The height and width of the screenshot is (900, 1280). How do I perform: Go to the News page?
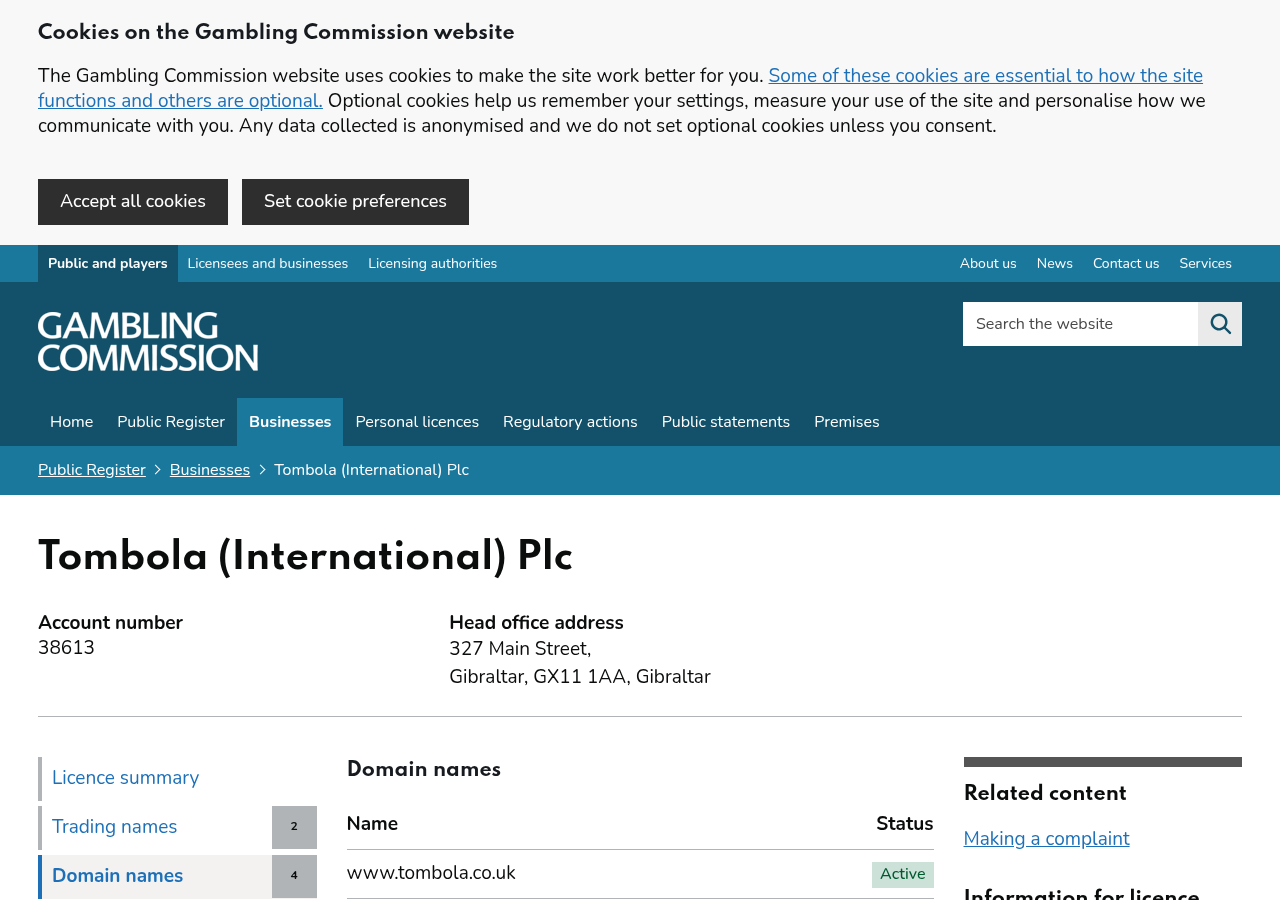coord(1054,264)
